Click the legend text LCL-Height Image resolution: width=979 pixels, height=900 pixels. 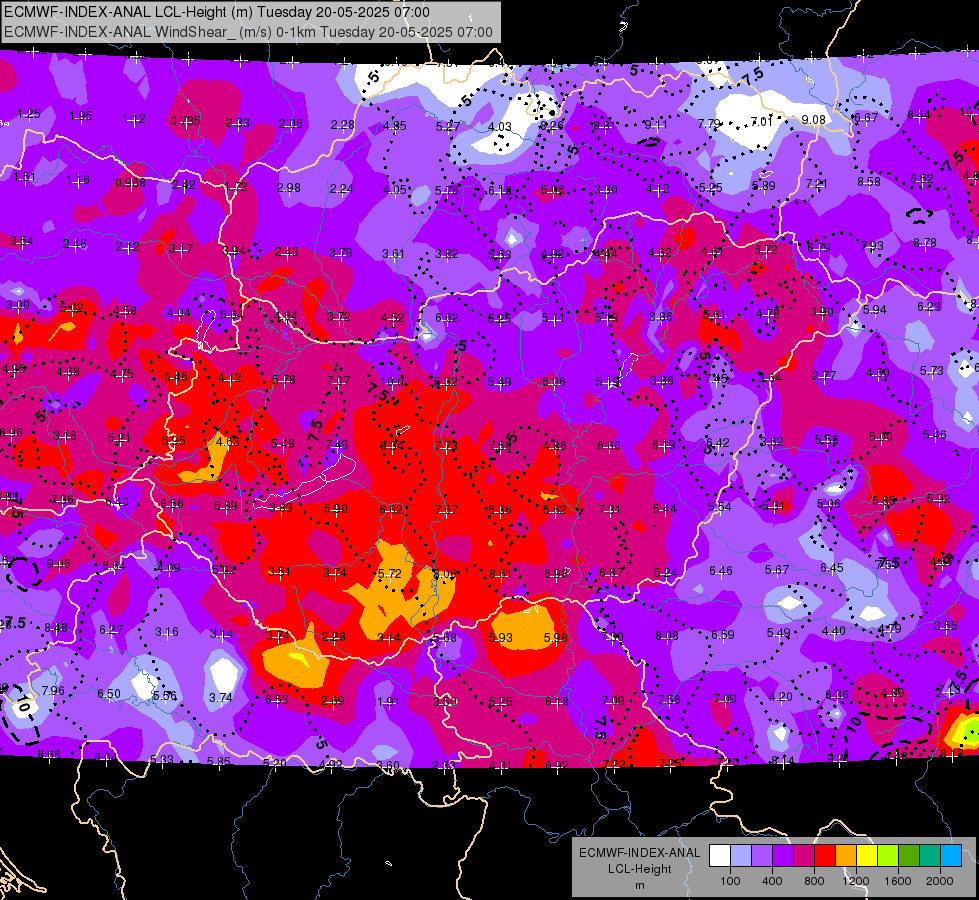[639, 869]
